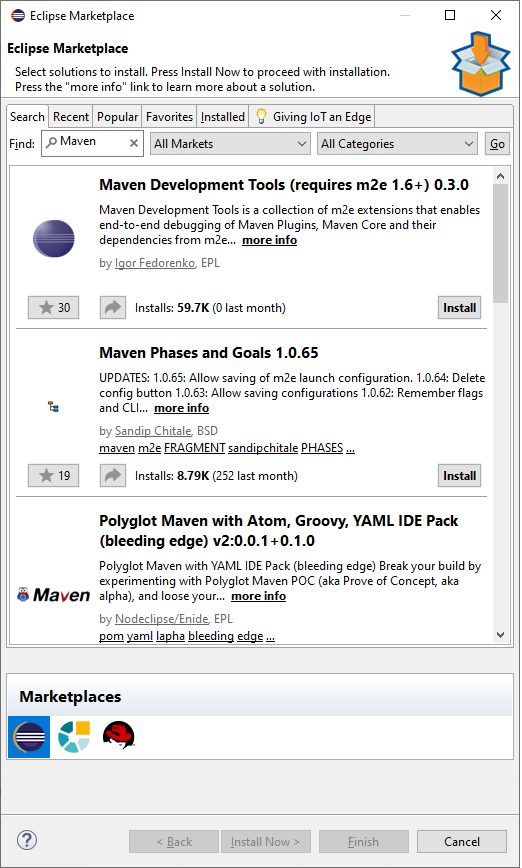Open author link Sandip Chitale
522x868 pixels.
click(153, 431)
